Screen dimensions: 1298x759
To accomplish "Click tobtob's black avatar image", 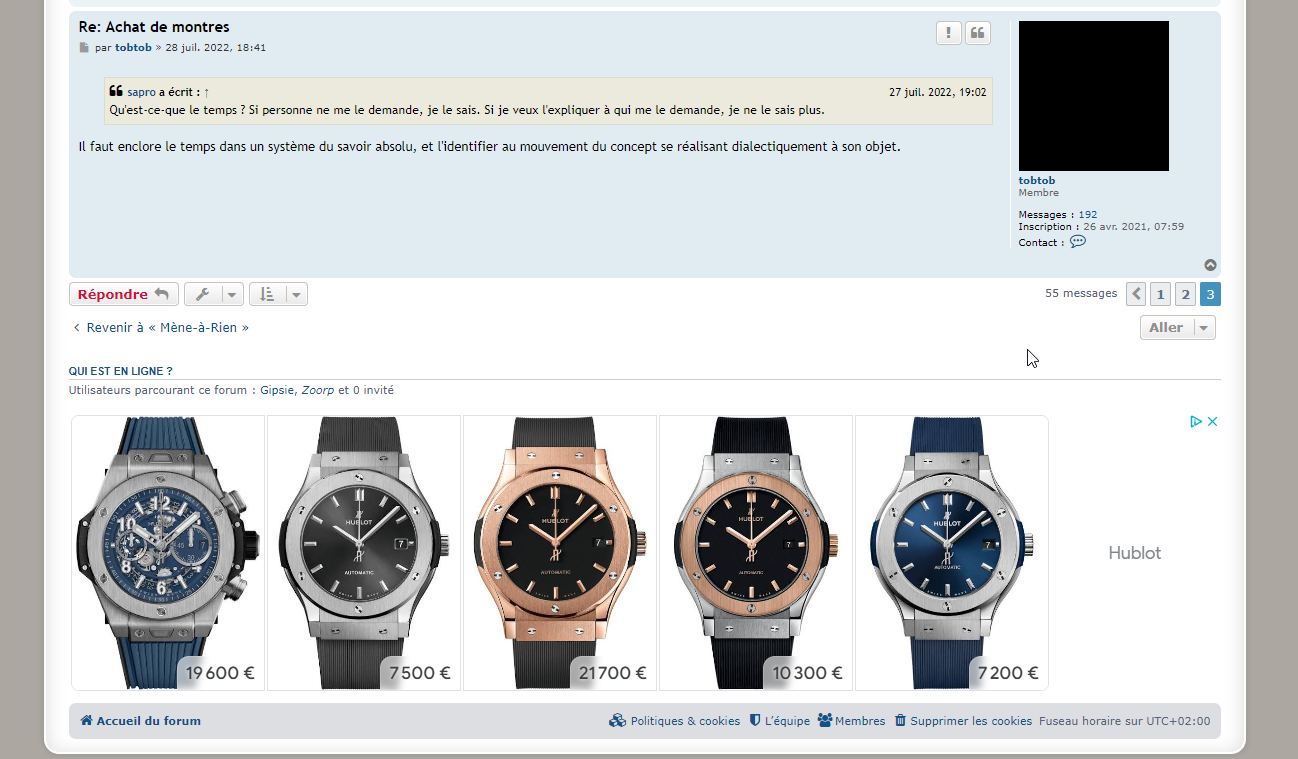I will click(1094, 96).
